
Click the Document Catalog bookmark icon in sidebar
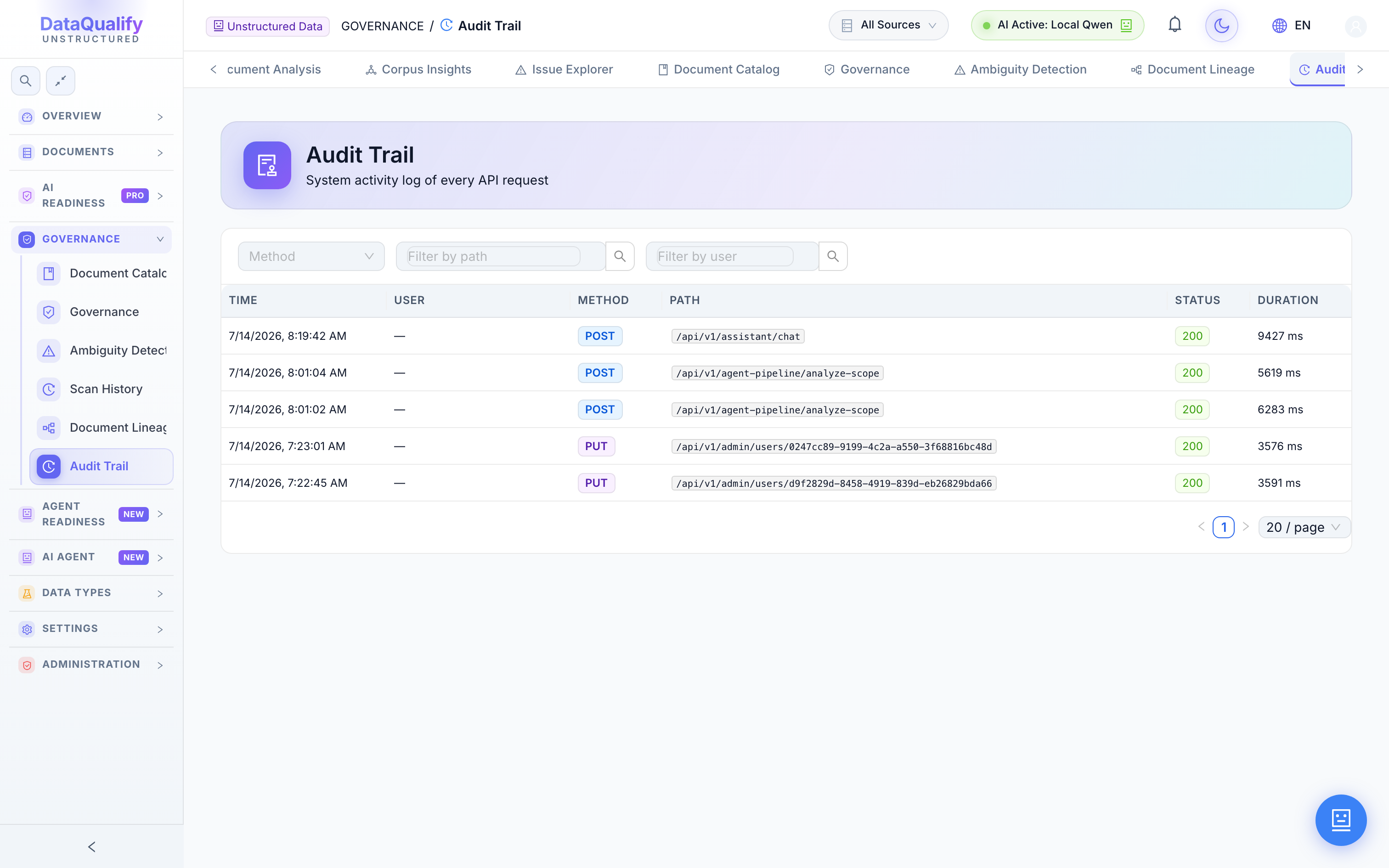click(49, 273)
